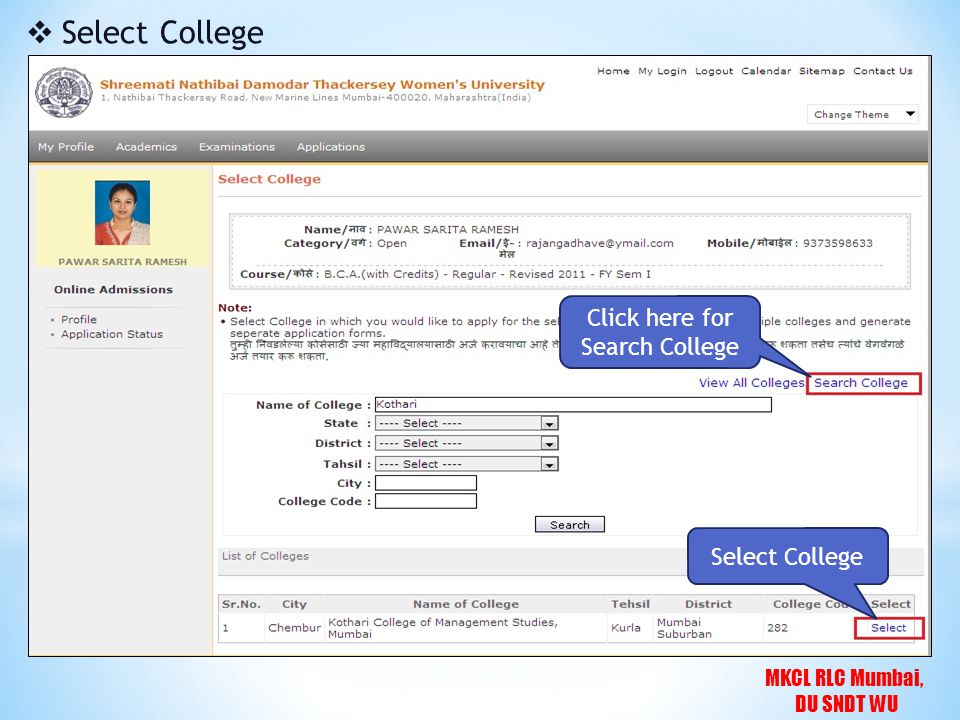Open the District dropdown
The height and width of the screenshot is (720, 960).
tap(467, 443)
